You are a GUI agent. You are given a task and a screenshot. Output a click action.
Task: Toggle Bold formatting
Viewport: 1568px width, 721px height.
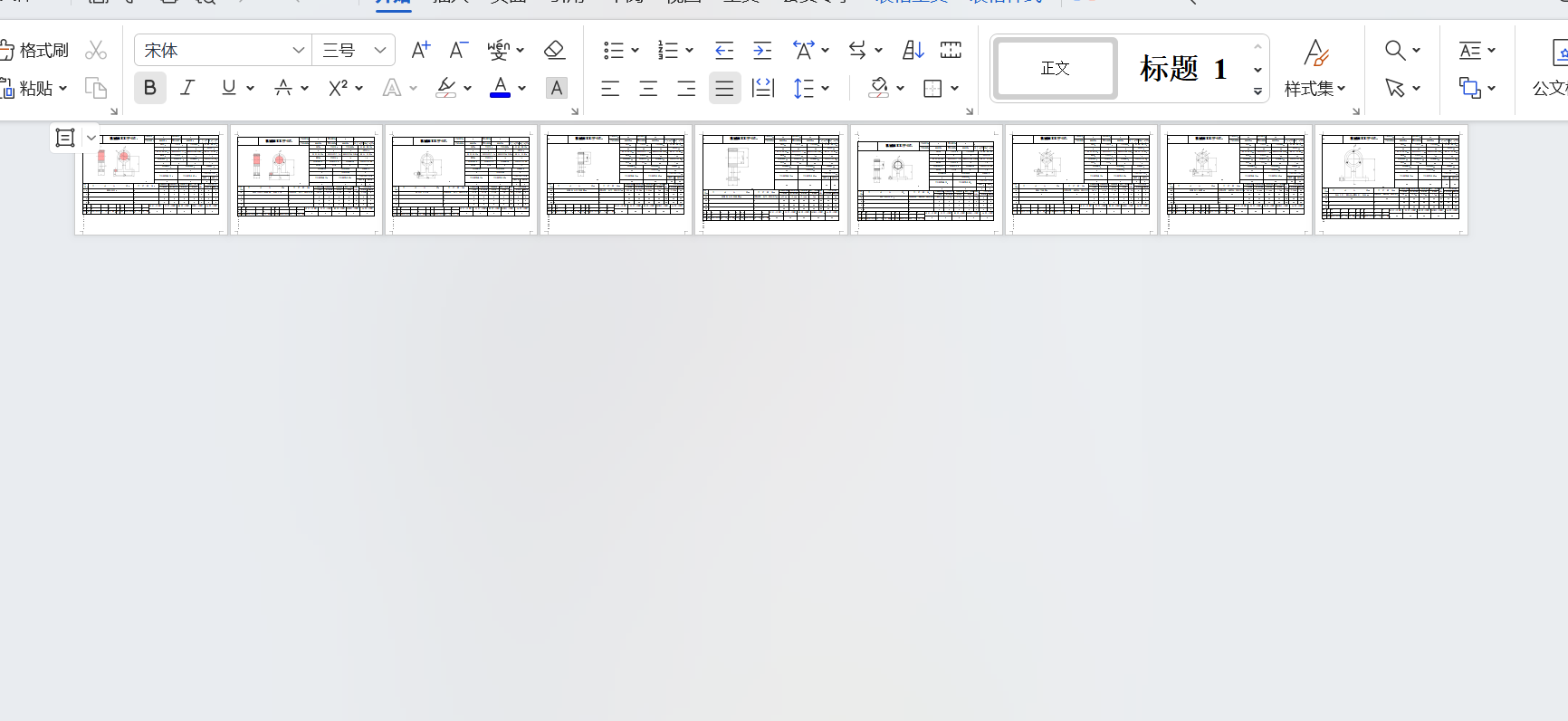150,88
